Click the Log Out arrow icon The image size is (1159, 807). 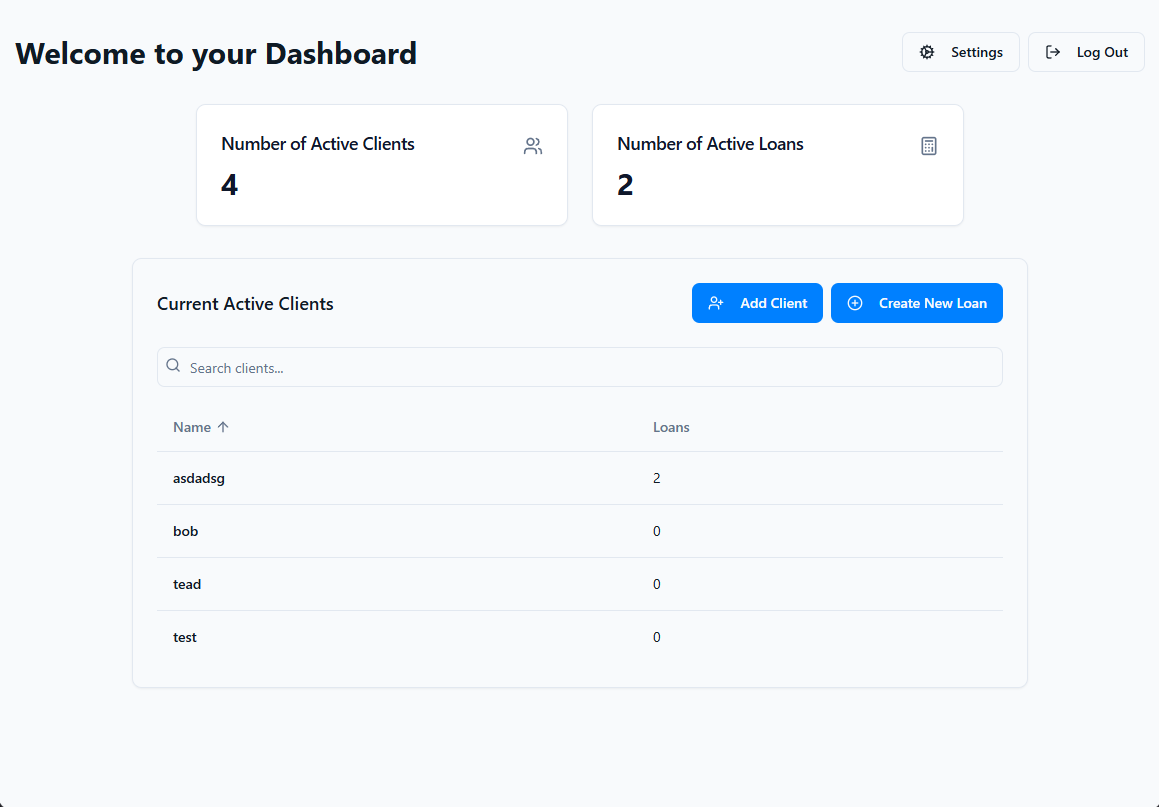[x=1053, y=52]
